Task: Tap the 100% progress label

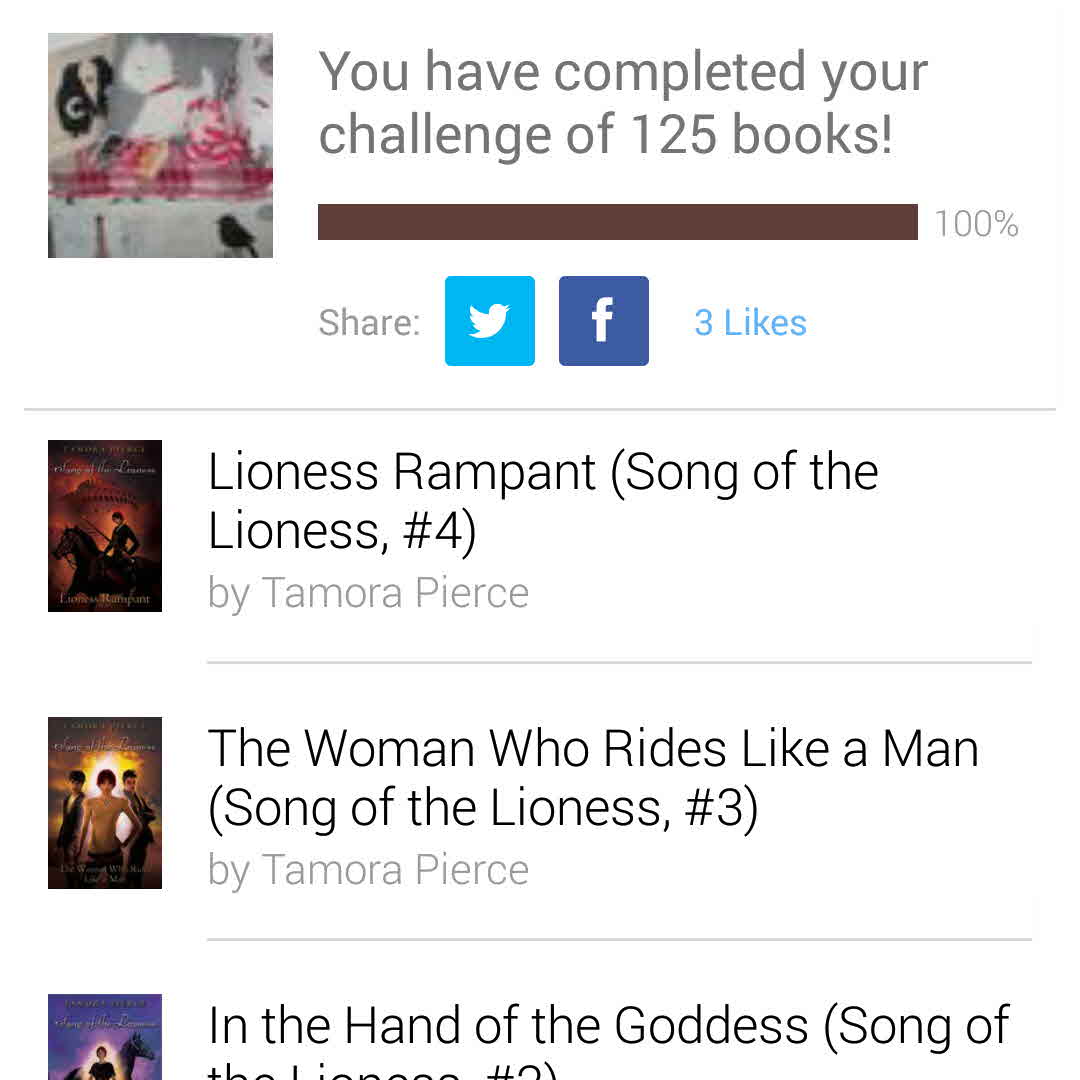Action: pyautogui.click(x=976, y=224)
